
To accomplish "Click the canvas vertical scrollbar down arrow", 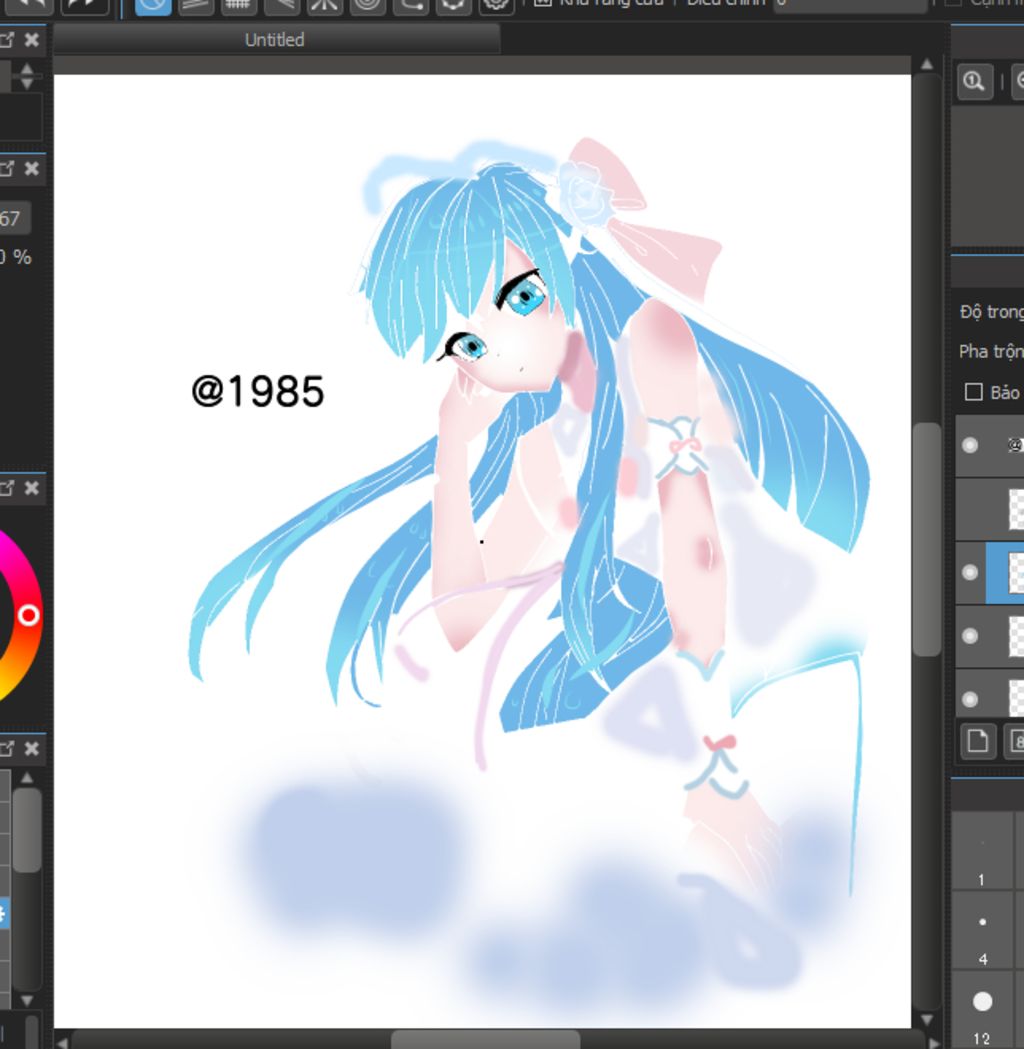I will point(927,1020).
